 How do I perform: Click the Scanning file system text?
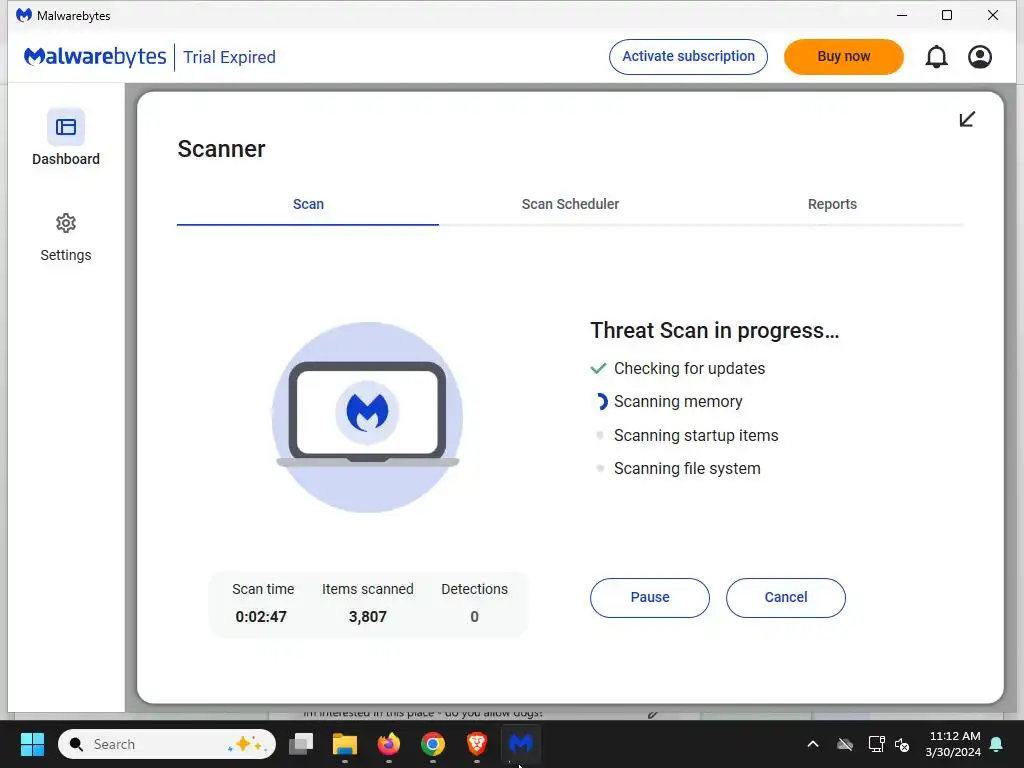pos(687,469)
